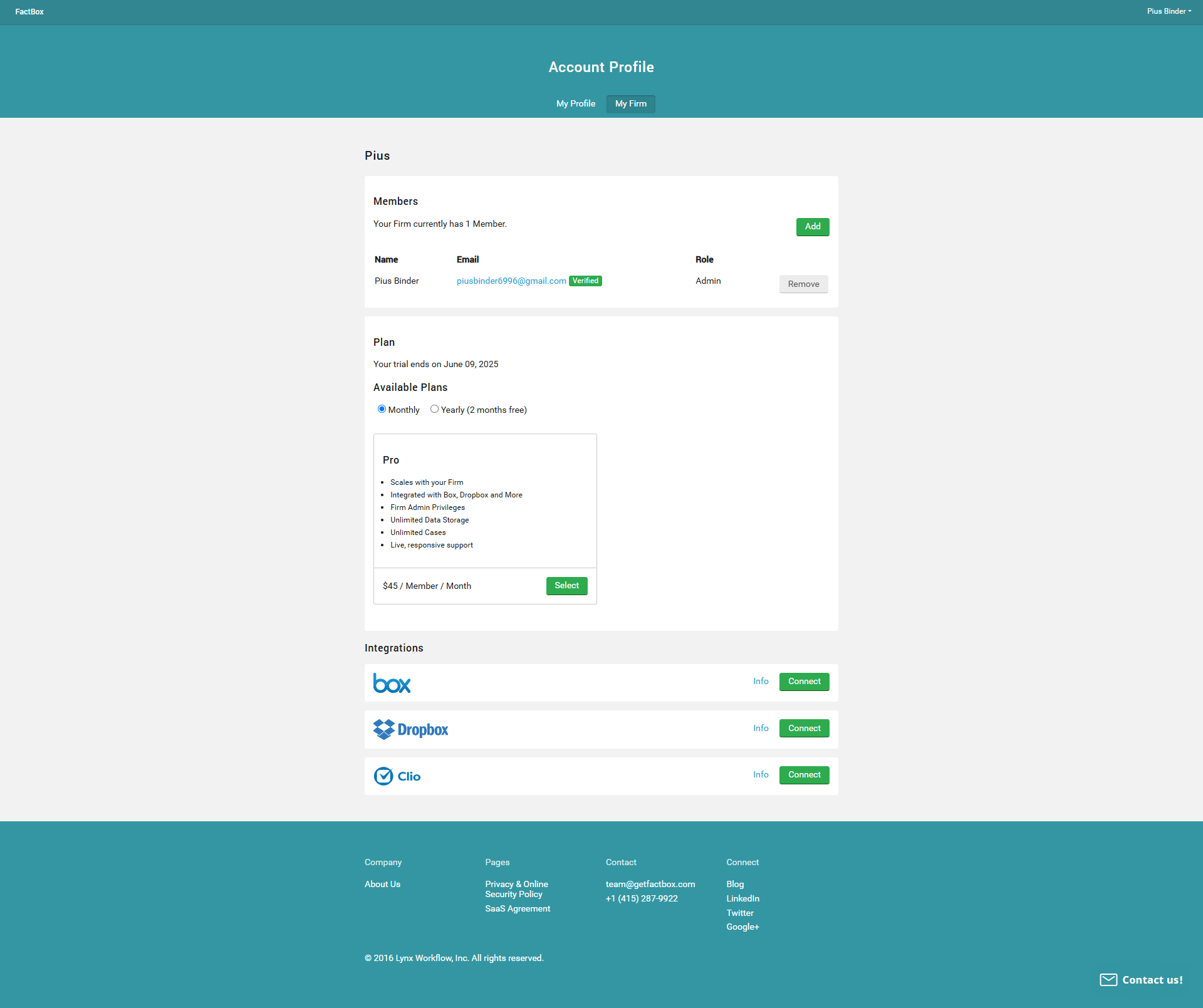Connect the Dropbox integration
The image size is (1203, 1008).
pyautogui.click(x=805, y=729)
